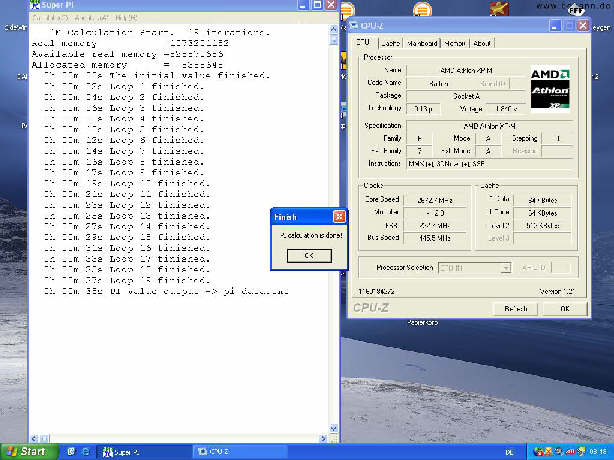Open the Processor Selection dropdown in CPU-Z

(506, 268)
